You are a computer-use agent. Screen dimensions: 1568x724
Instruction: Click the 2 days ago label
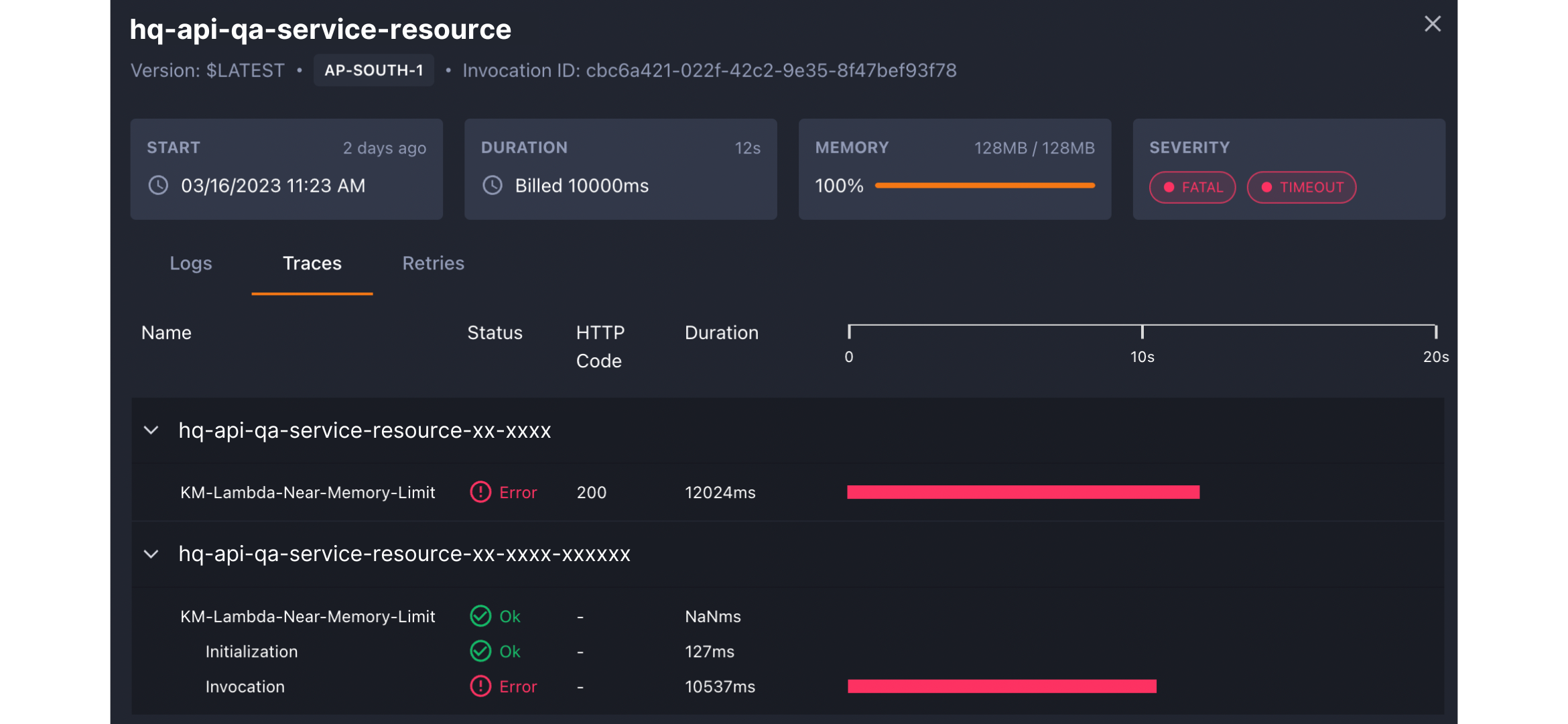click(x=385, y=148)
